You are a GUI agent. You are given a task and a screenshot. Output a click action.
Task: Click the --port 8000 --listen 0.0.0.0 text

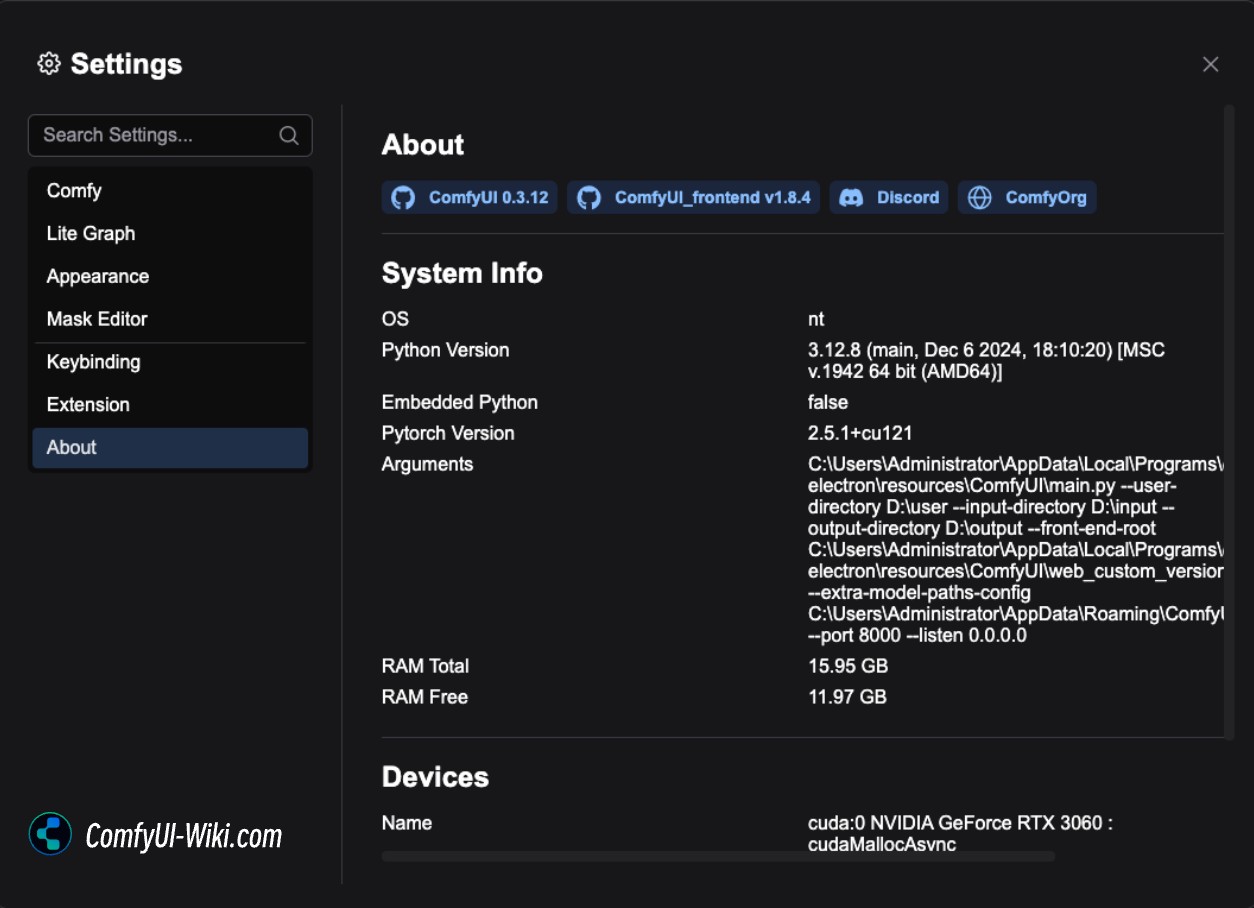tap(917, 635)
